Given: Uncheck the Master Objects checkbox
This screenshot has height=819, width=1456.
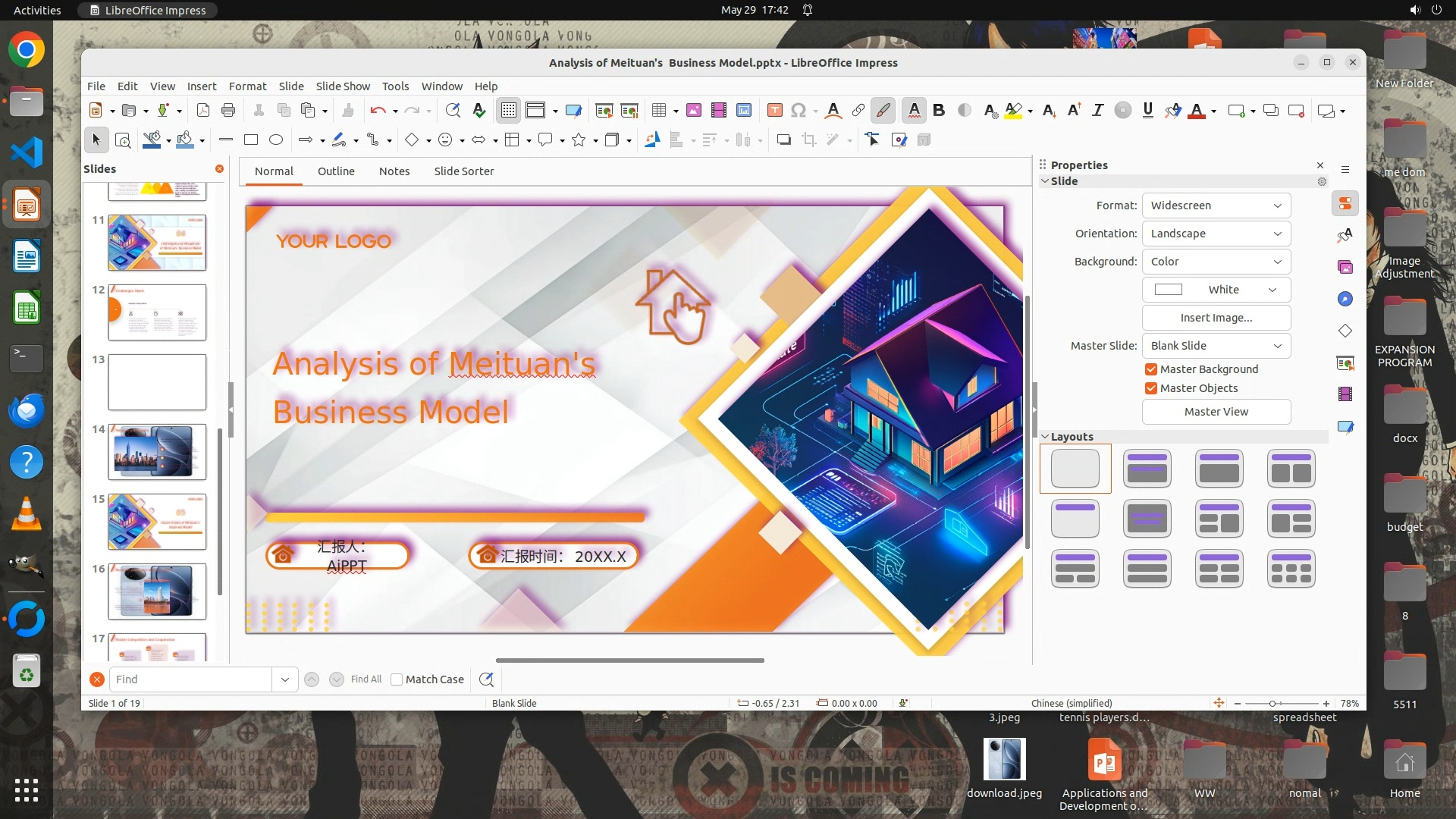Looking at the screenshot, I should (x=1151, y=388).
